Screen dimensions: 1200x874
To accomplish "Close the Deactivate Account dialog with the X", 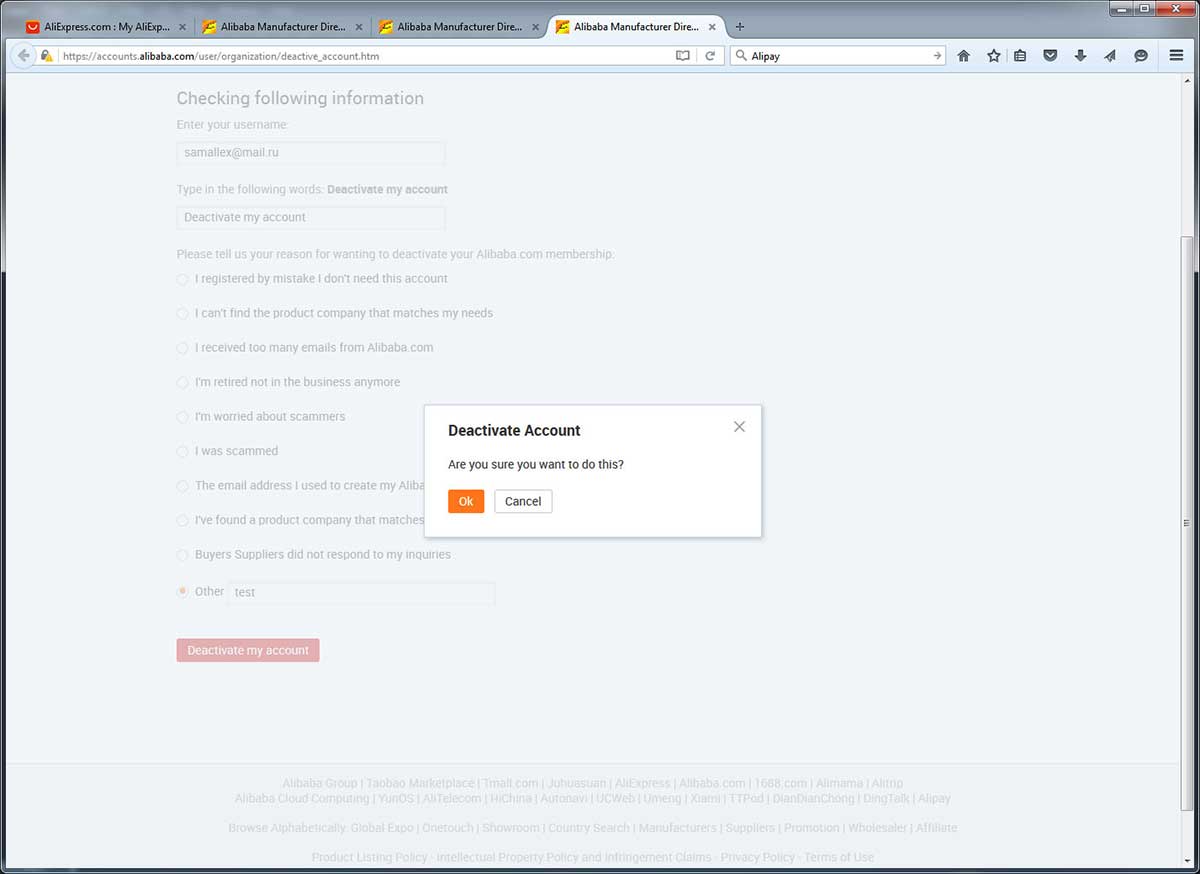I will [739, 427].
